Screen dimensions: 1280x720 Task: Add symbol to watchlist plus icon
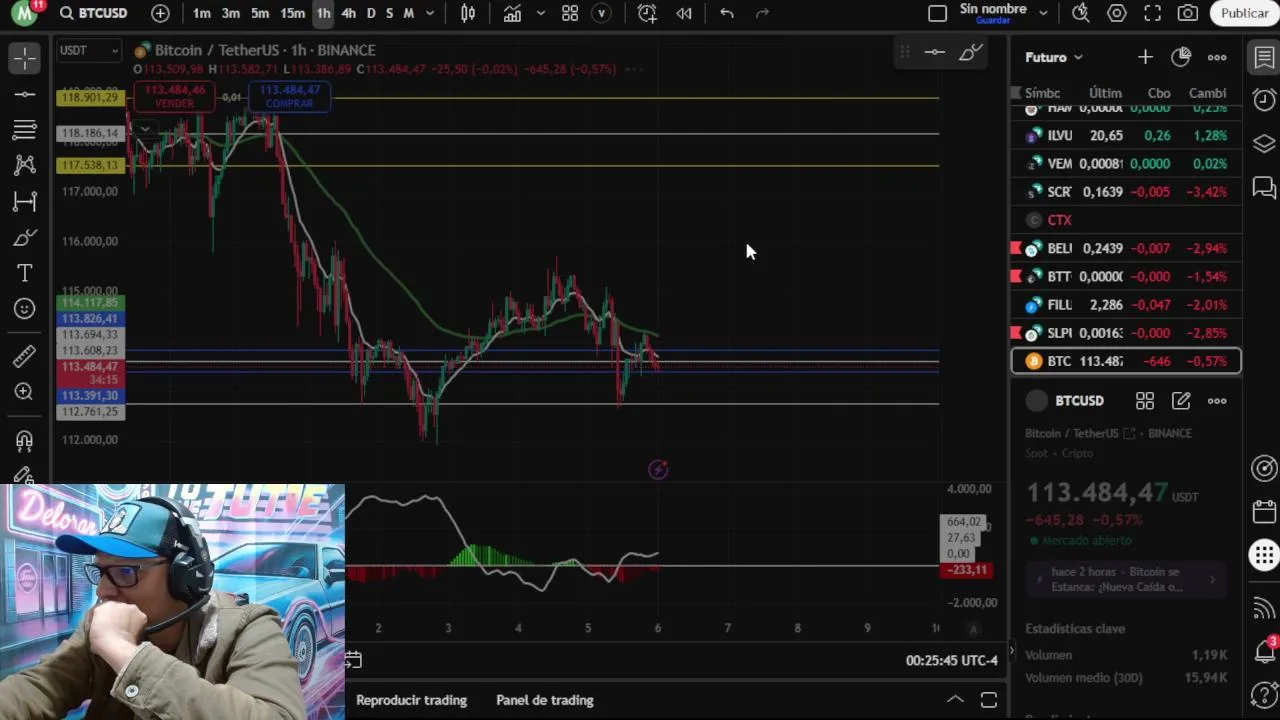[x=1145, y=57]
